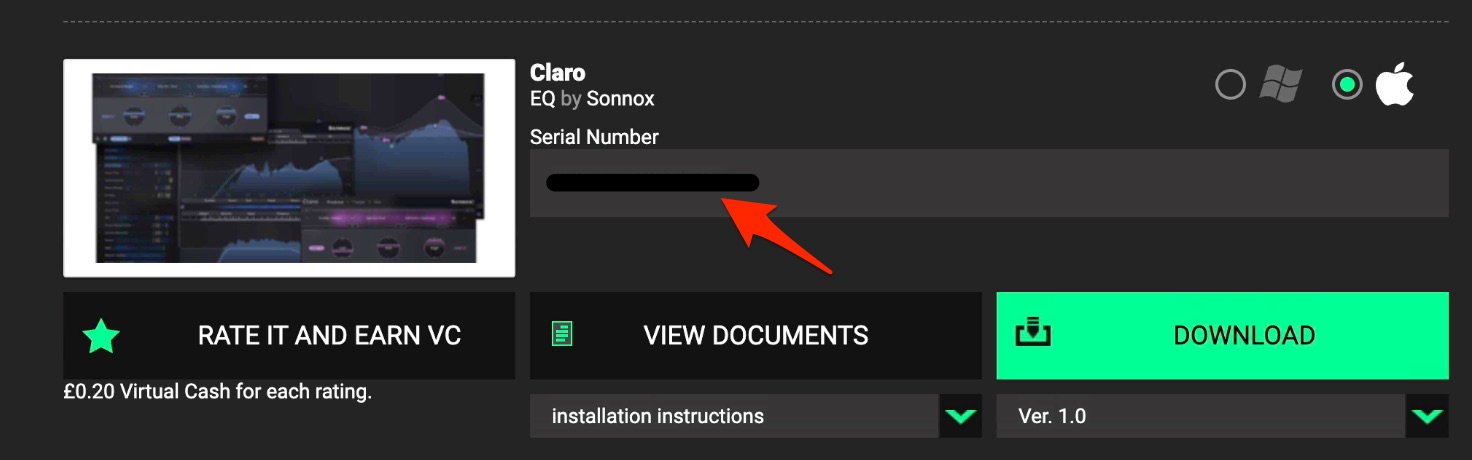Click the download tray icon
The width and height of the screenshot is (1472, 460).
coord(1033,333)
